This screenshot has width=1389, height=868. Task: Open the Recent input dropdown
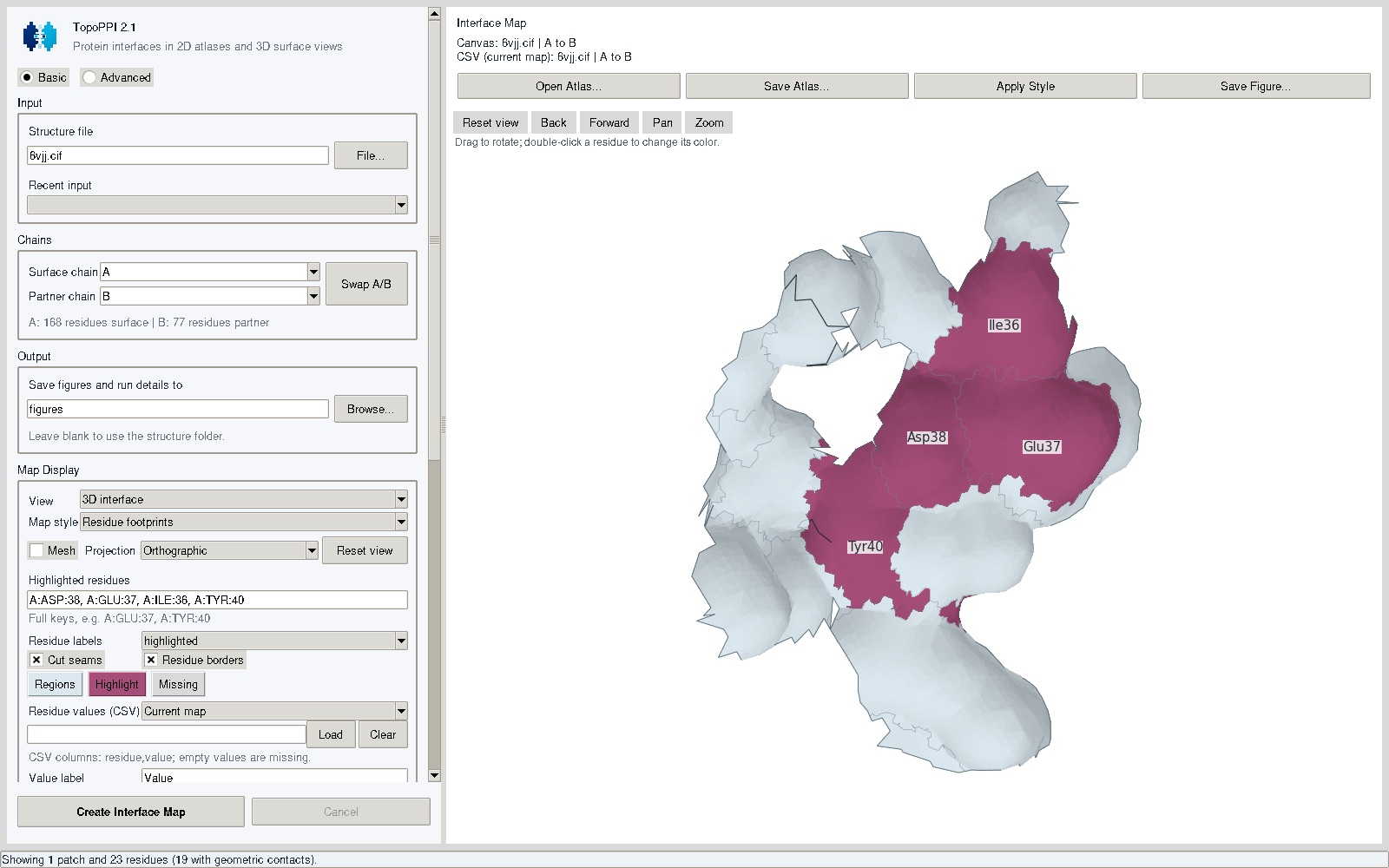217,205
